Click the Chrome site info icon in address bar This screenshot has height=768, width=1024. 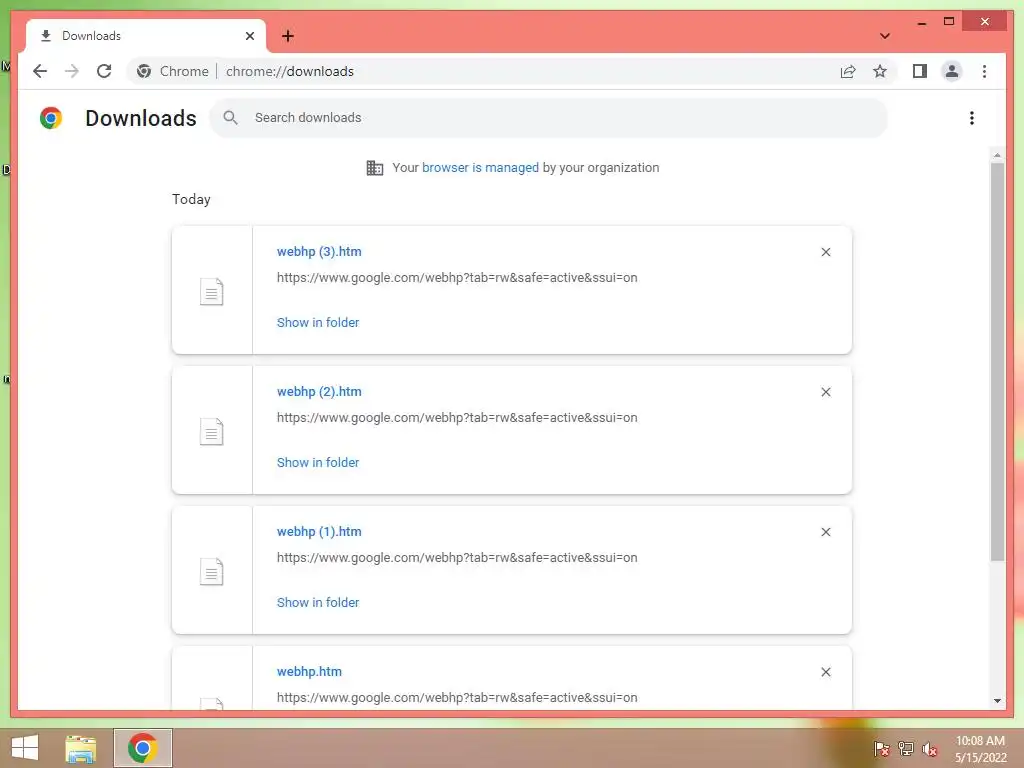coord(144,71)
